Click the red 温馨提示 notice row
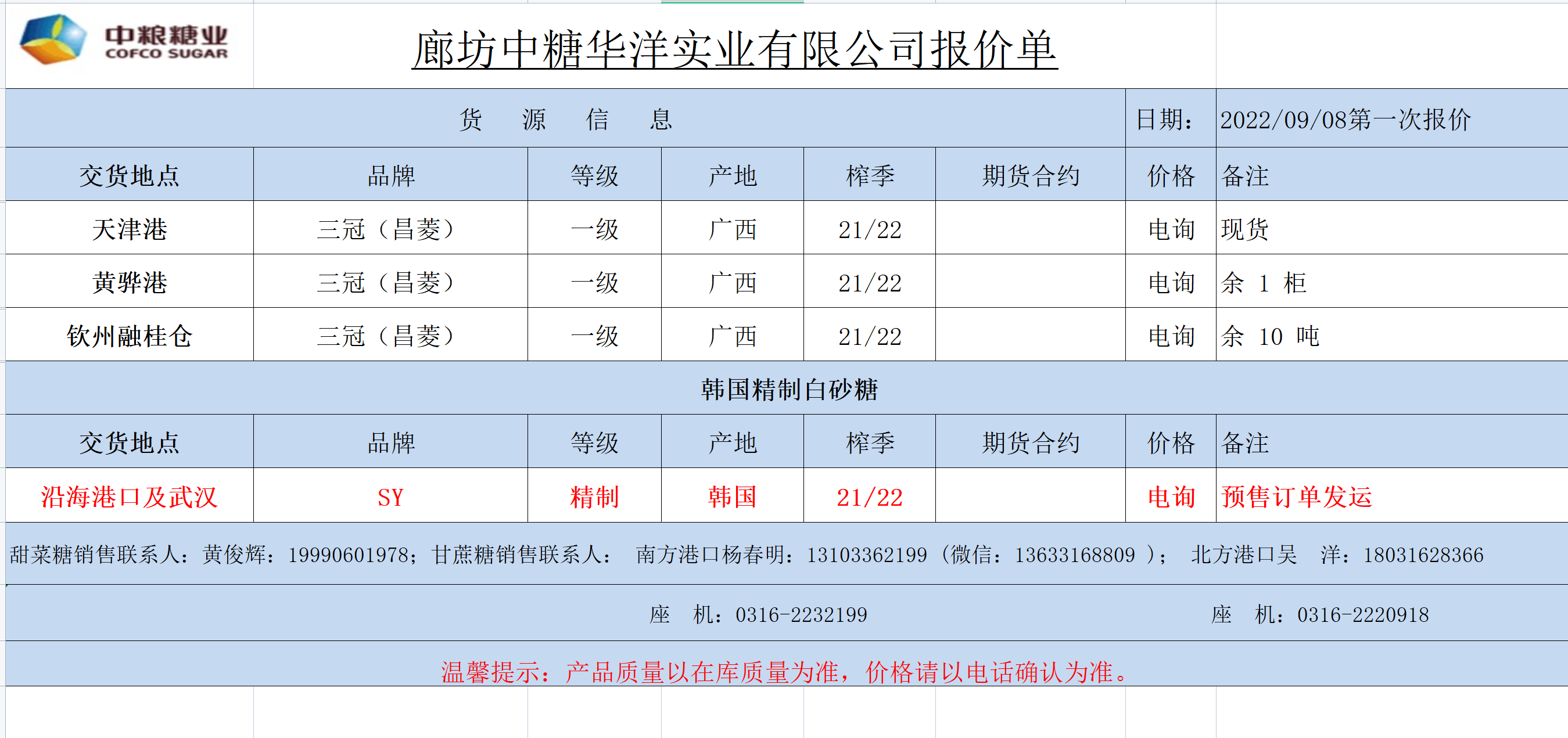Image resolution: width=1568 pixels, height=738 pixels. (x=785, y=671)
